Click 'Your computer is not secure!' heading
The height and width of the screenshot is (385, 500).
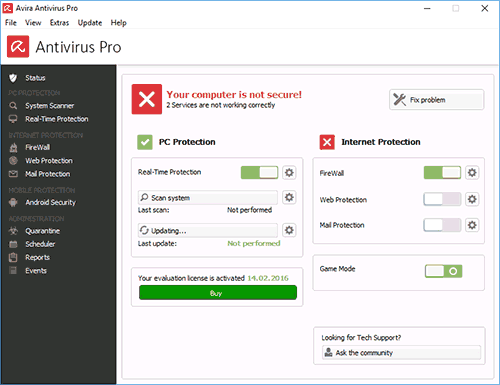click(x=234, y=95)
